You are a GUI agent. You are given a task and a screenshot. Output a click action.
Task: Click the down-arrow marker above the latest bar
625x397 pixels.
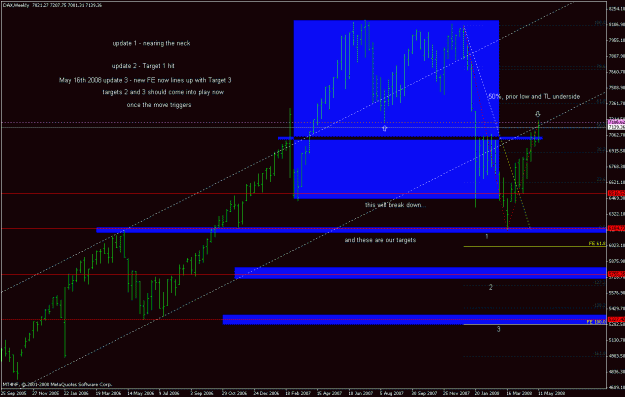pos(538,114)
